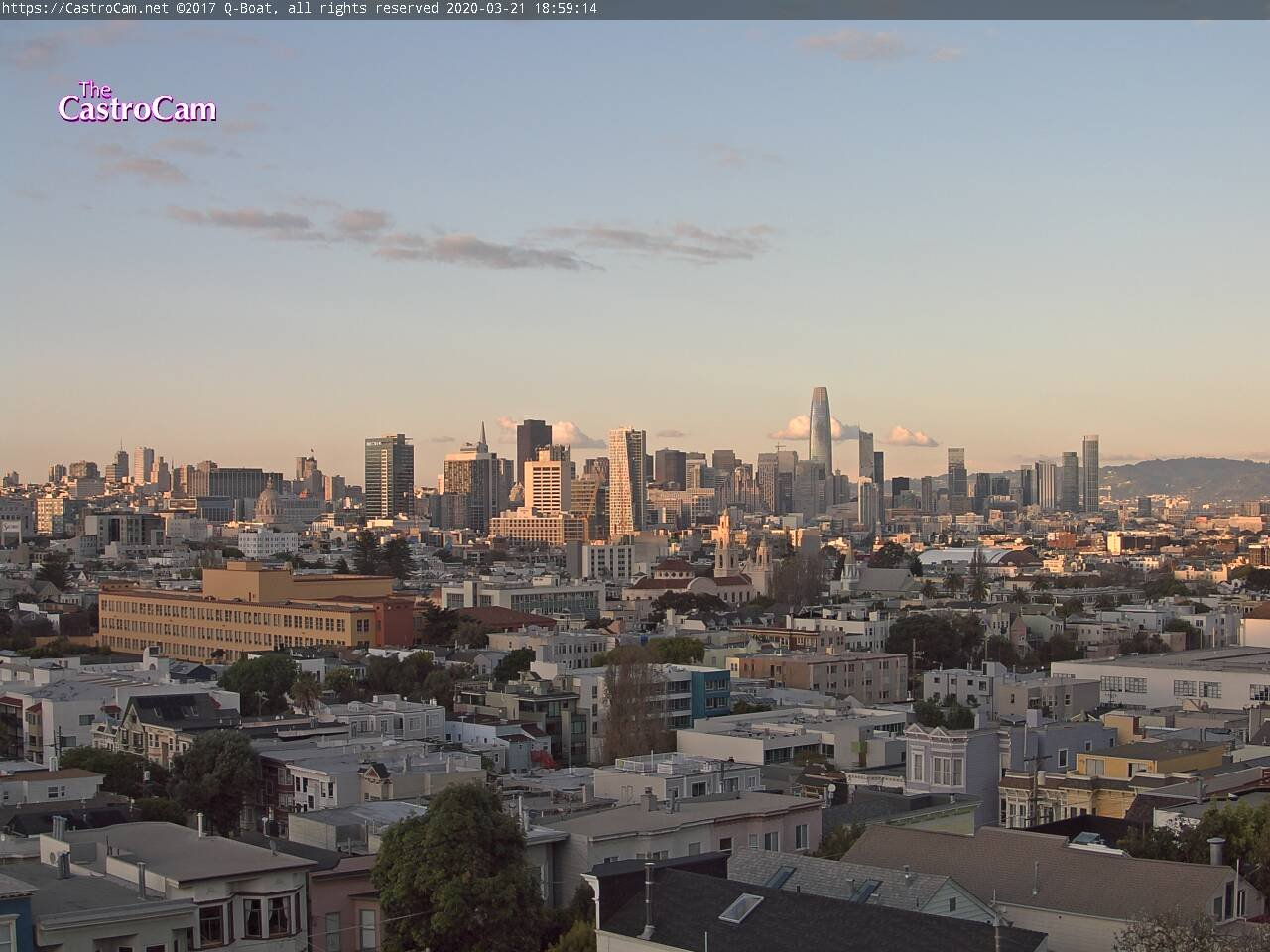The image size is (1270, 952).
Task: Click the distant hills on the right horizon
Action: [1181, 476]
